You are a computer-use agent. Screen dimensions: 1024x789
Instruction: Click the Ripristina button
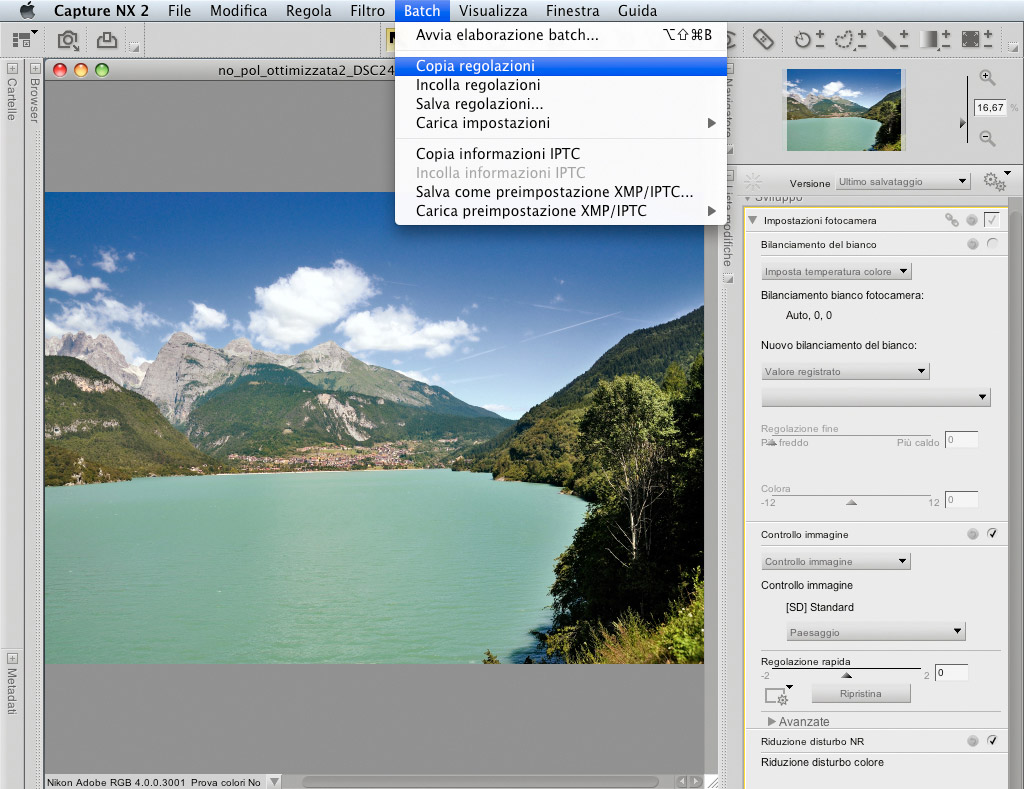[x=861, y=694]
